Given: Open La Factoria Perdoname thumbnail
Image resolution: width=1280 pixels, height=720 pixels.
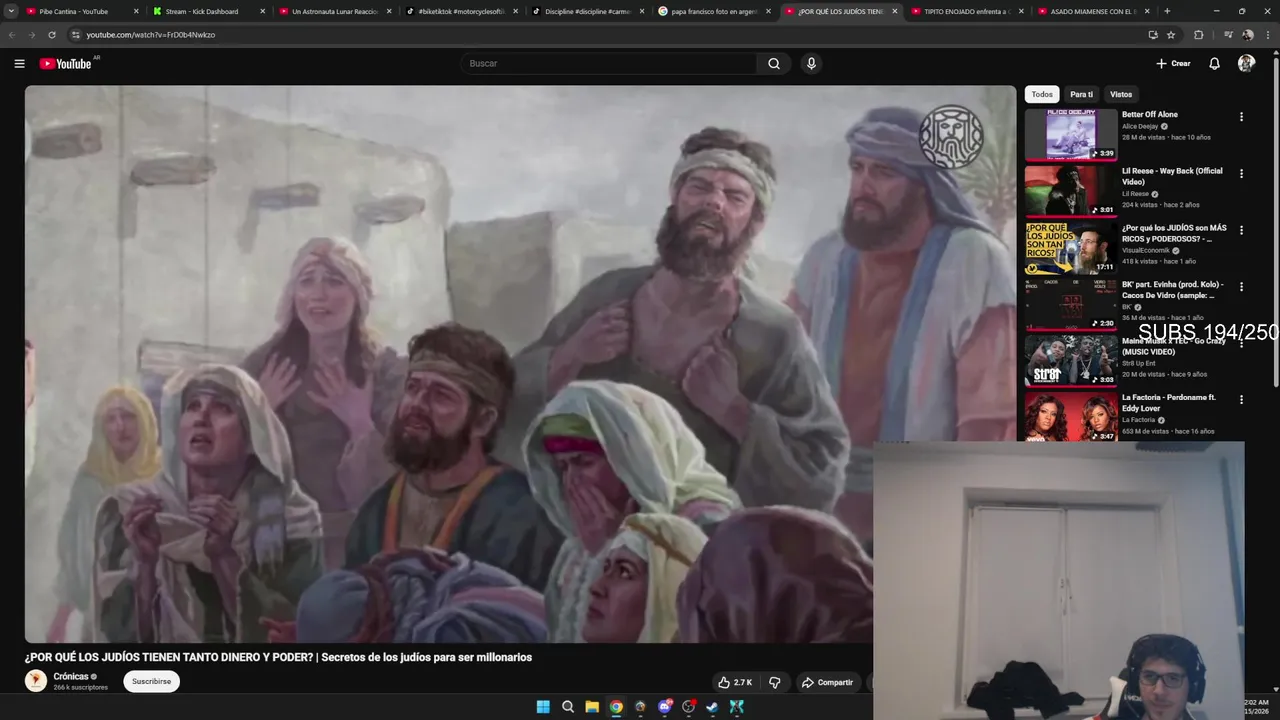Looking at the screenshot, I should pos(1071,417).
